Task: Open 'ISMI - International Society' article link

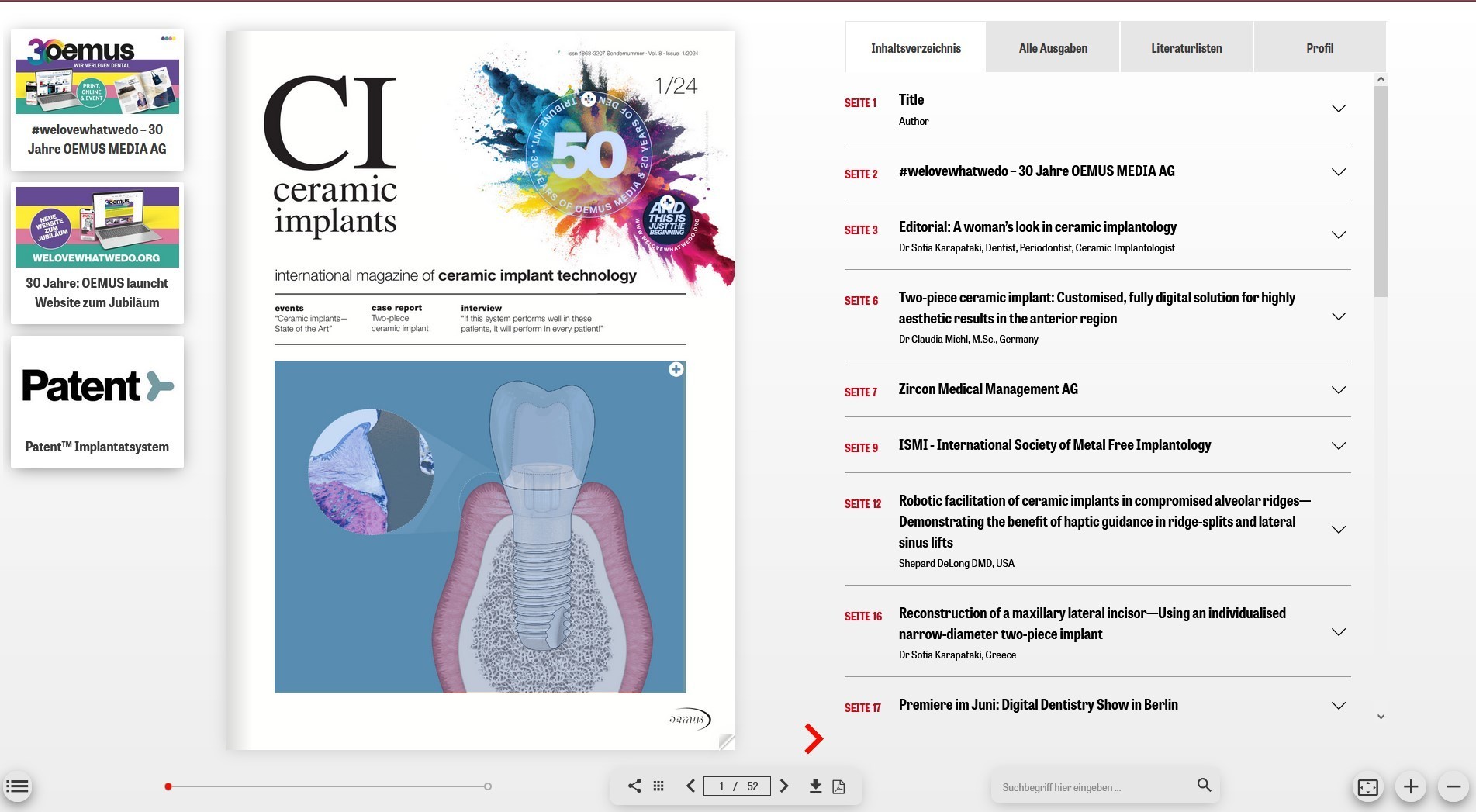Action: pyautogui.click(x=1054, y=445)
